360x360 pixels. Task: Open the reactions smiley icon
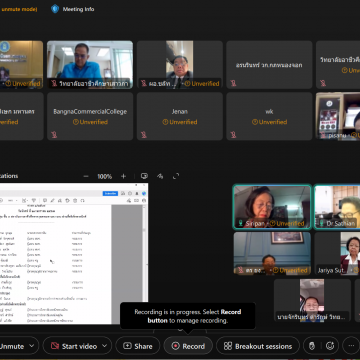click(330, 346)
